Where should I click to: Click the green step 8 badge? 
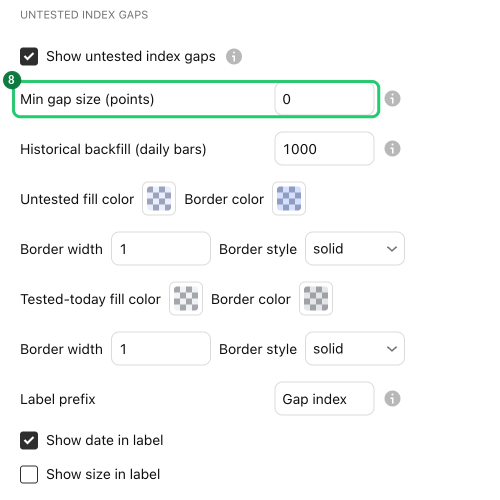click(12, 80)
